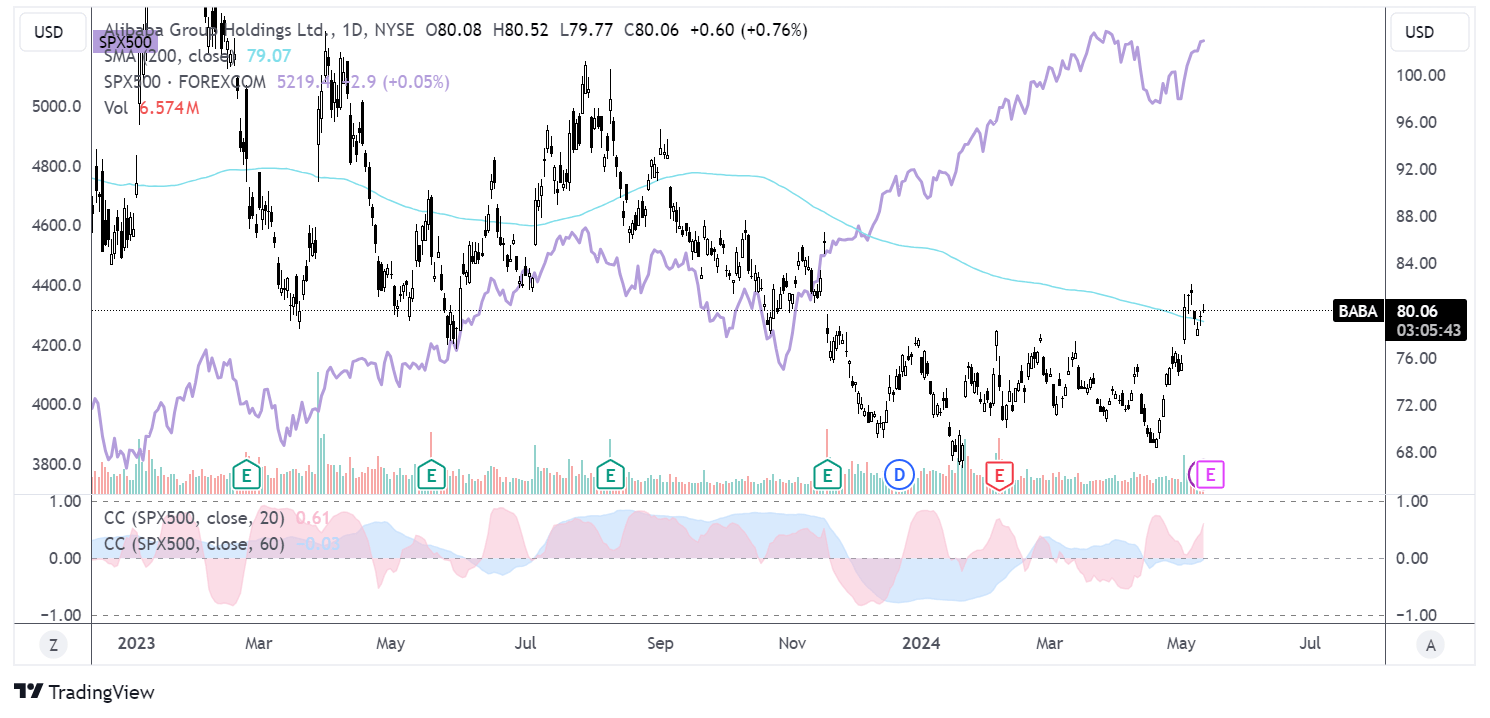Click the BABA price label
1490x718 pixels.
[x=1357, y=311]
